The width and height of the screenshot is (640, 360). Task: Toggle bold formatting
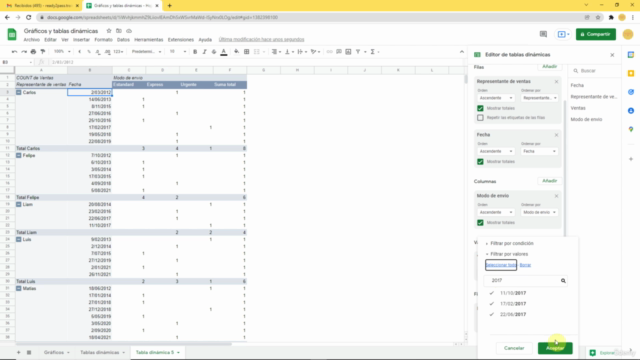(x=195, y=52)
